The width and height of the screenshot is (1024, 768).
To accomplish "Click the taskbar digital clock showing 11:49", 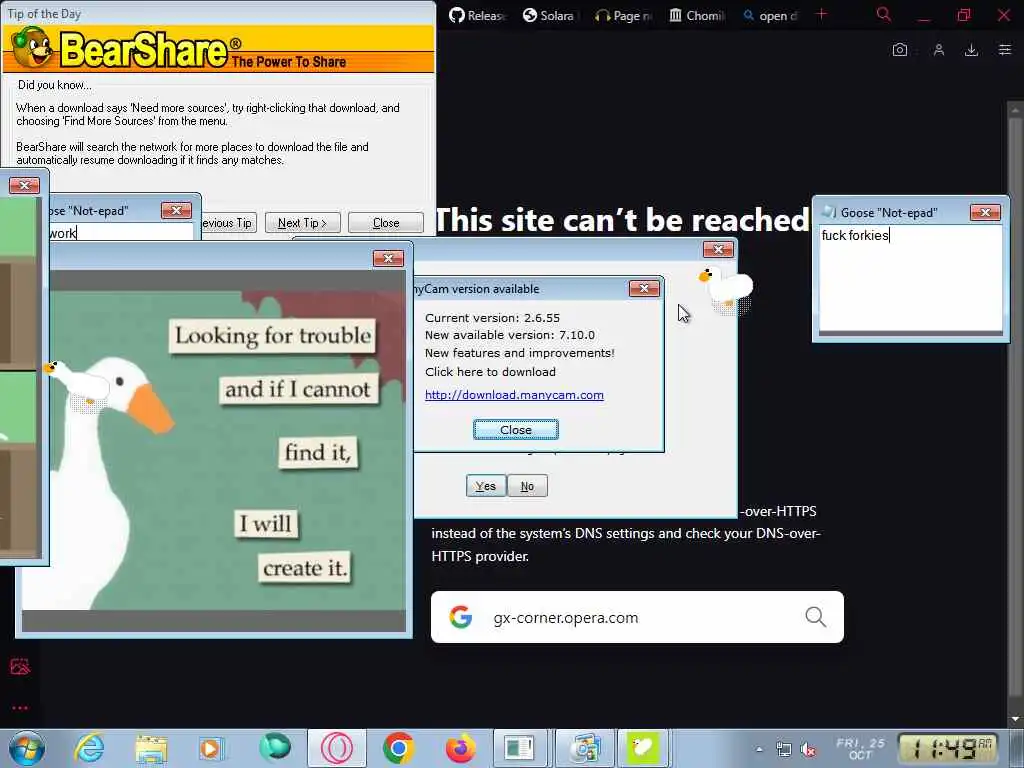I will pos(948,748).
